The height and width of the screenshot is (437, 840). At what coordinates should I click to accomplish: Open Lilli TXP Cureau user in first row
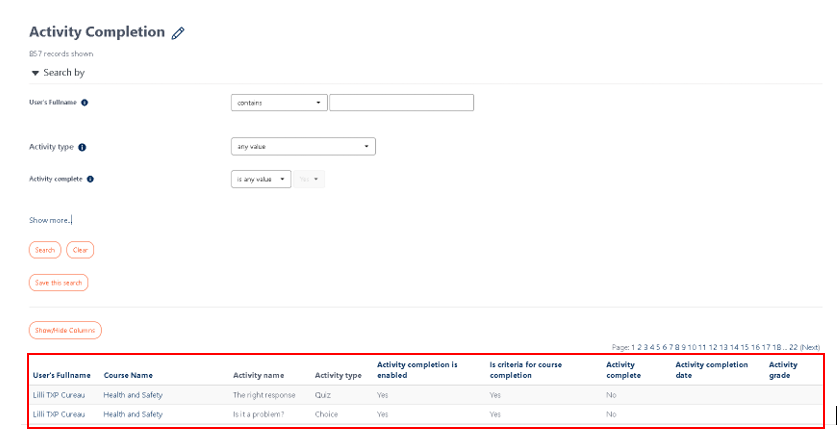coord(59,395)
